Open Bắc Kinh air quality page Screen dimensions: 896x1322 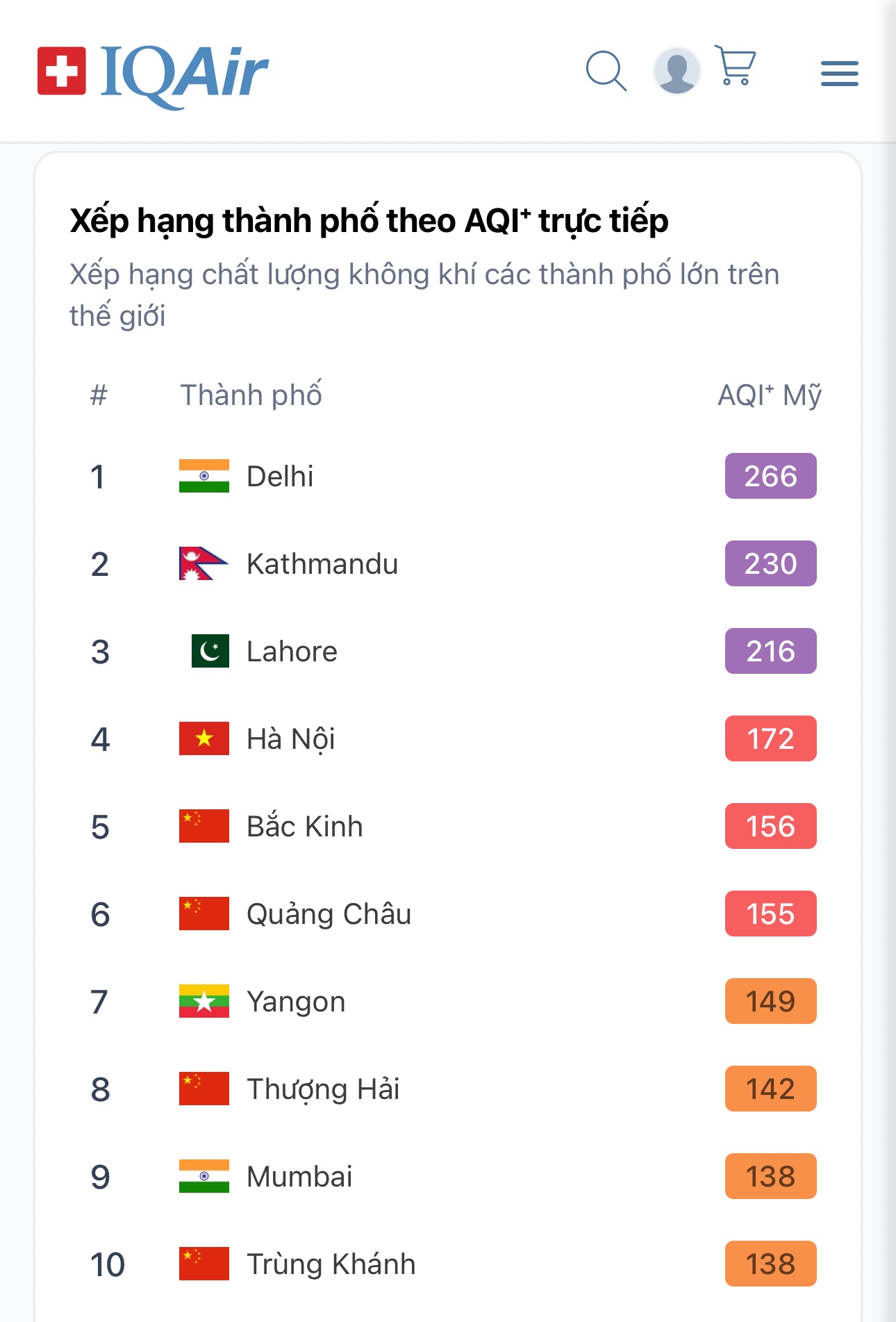[x=305, y=827]
